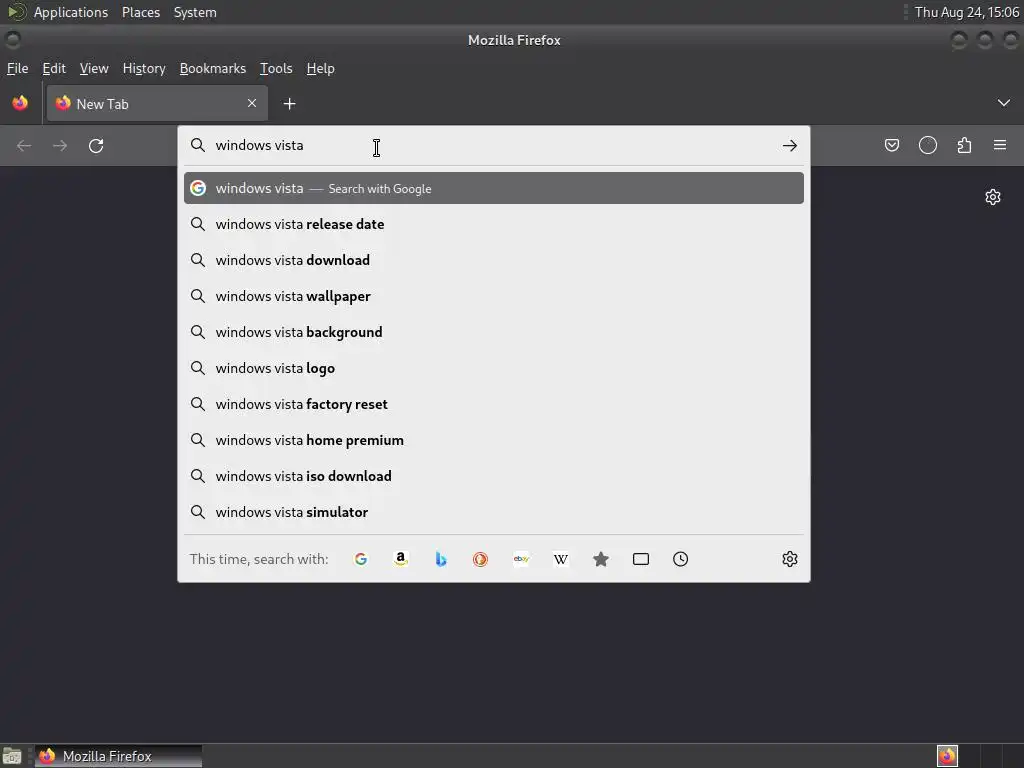The image size is (1024, 768).
Task: Click the clock Thu Aug 24, 15:06
Action: point(967,12)
